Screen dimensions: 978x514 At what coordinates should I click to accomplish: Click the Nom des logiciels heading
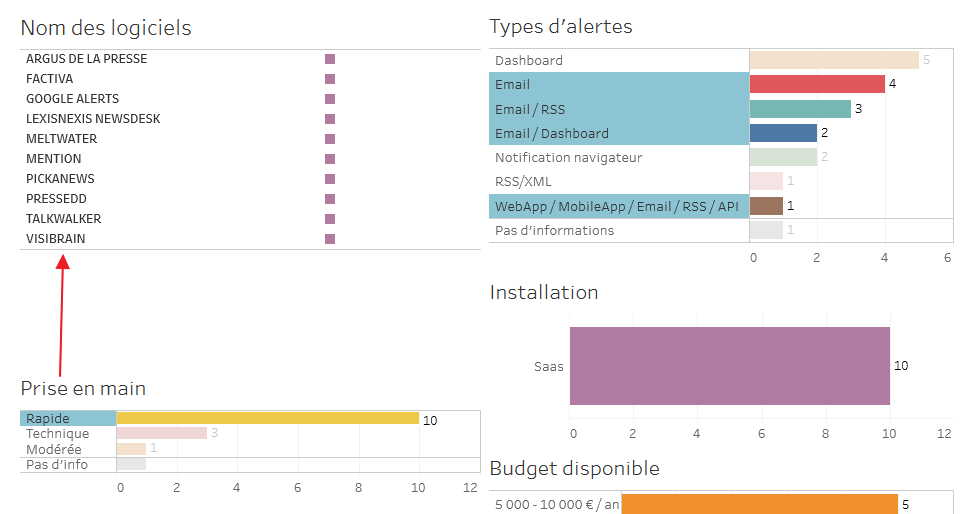pyautogui.click(x=106, y=28)
